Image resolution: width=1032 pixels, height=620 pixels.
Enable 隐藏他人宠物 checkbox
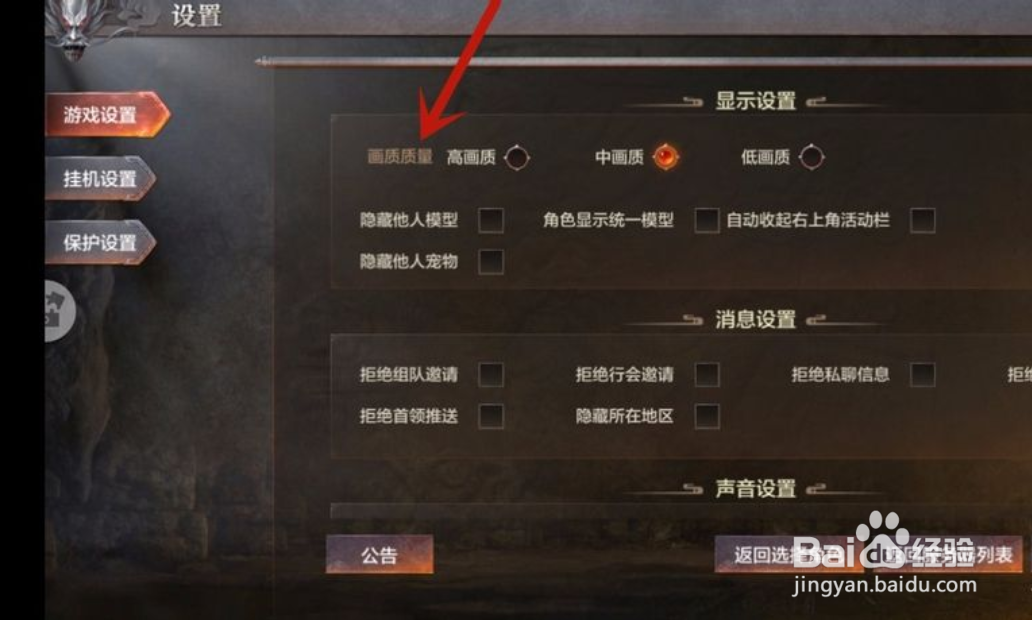pyautogui.click(x=491, y=262)
